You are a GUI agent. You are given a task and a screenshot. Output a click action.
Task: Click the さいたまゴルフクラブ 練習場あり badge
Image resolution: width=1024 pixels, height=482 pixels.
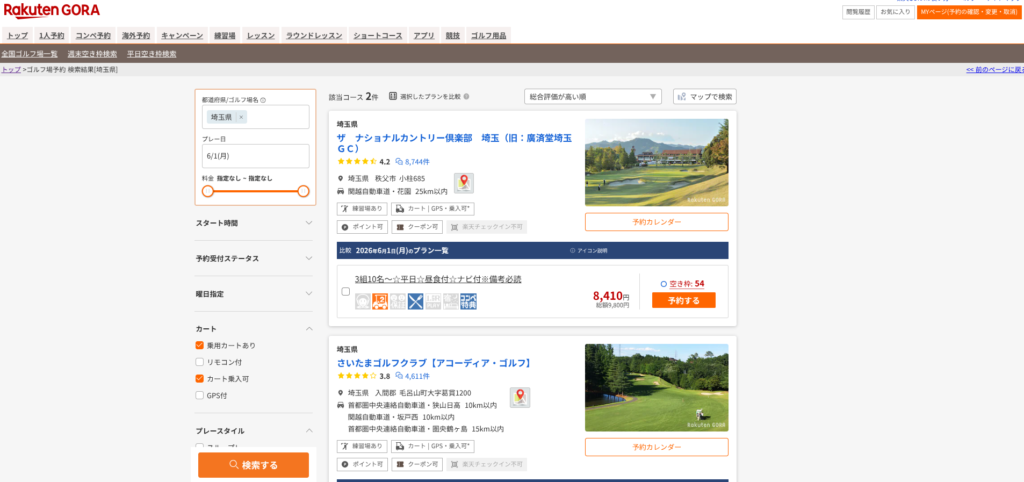(362, 446)
